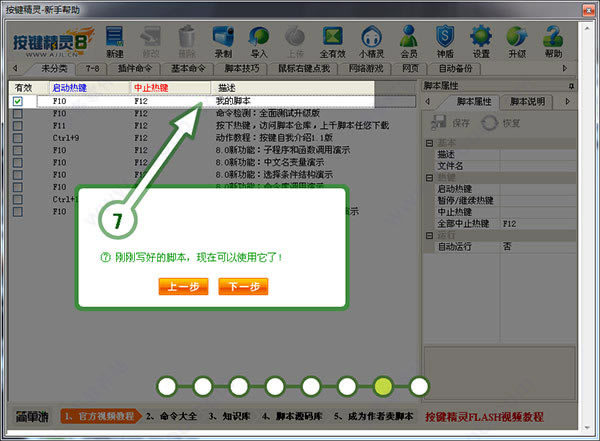Collapse the 基本 property group
The image size is (600, 441).
pyautogui.click(x=429, y=143)
